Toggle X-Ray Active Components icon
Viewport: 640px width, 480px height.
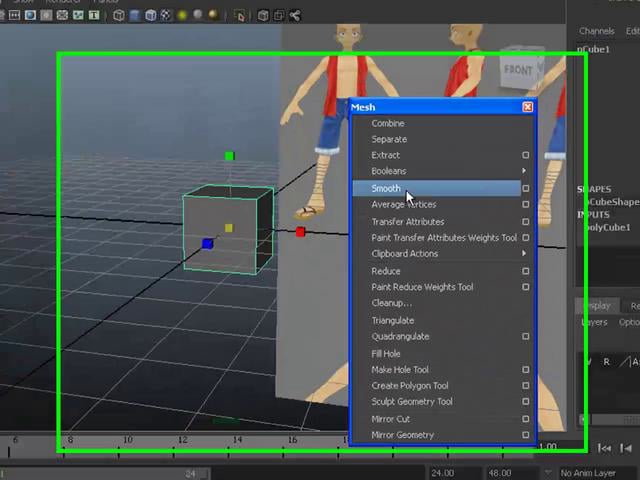(279, 16)
